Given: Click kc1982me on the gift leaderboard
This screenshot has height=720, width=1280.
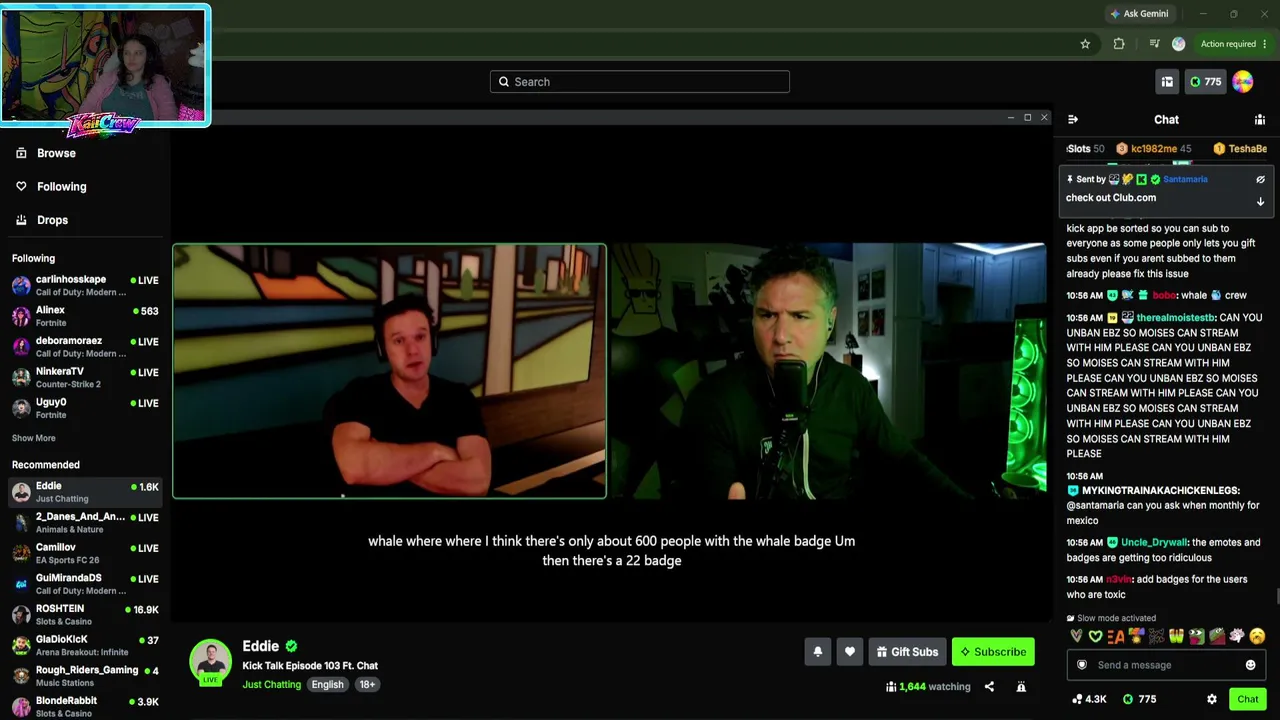Looking at the screenshot, I should click(x=1154, y=149).
